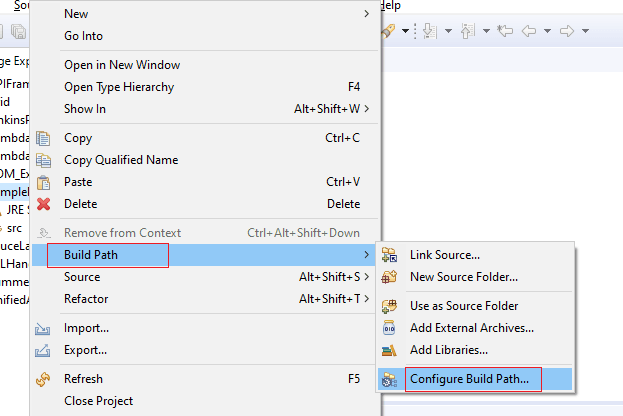Click the Add External Archives jar icon
The width and height of the screenshot is (623, 416).
click(x=390, y=328)
